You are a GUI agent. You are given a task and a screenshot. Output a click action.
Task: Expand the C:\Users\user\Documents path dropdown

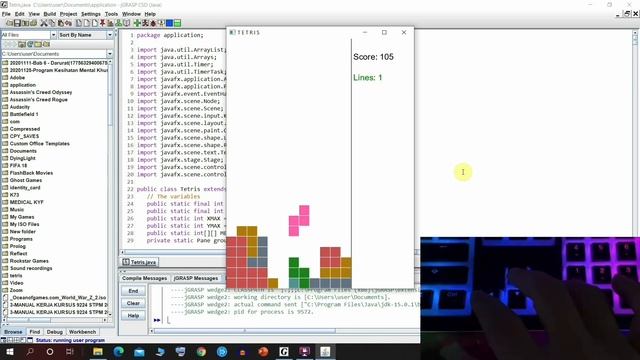tap(109, 54)
